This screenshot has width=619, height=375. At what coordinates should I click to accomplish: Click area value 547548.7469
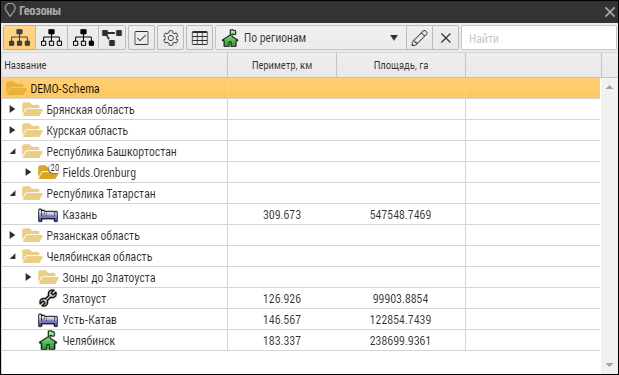coord(401,215)
